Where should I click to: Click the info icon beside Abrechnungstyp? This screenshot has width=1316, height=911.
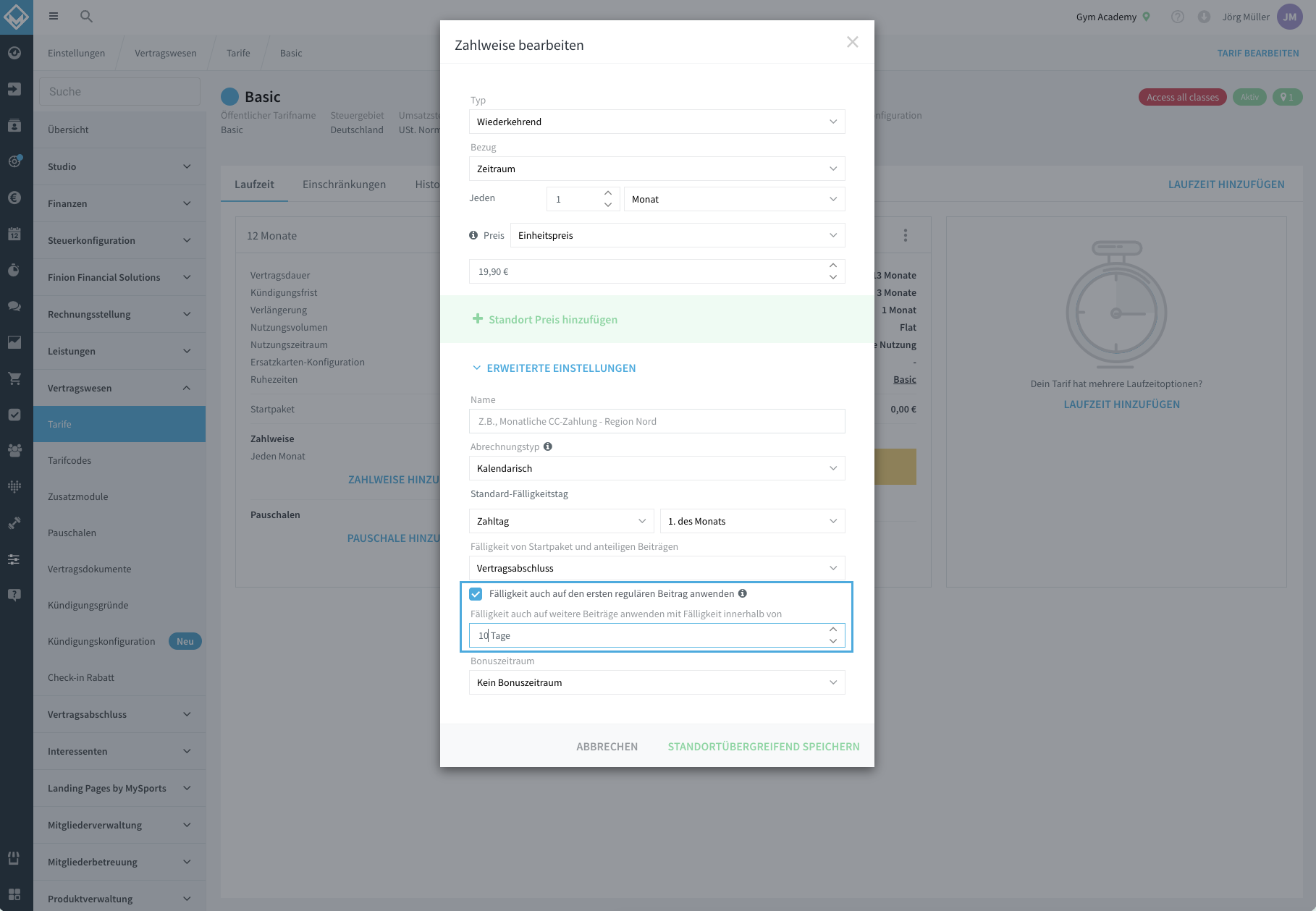coord(548,446)
